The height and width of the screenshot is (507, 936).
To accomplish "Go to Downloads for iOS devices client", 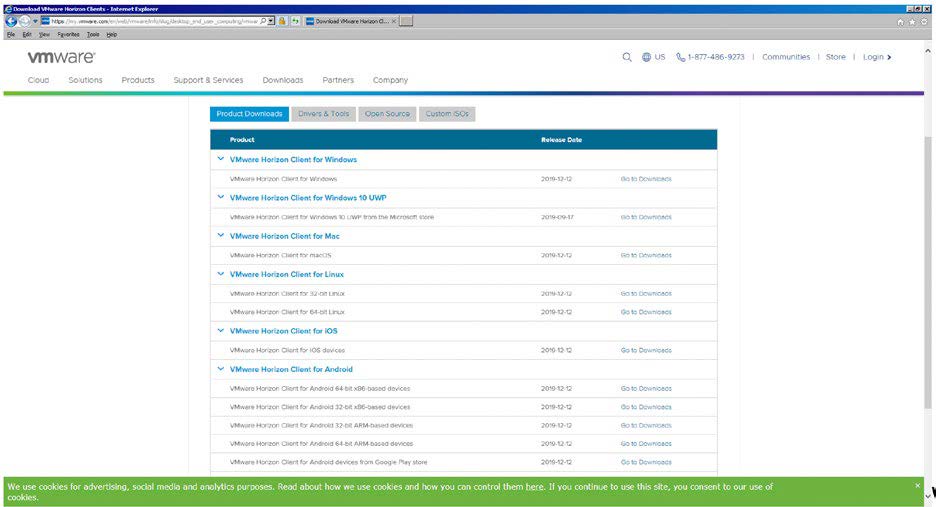I will pos(646,351).
